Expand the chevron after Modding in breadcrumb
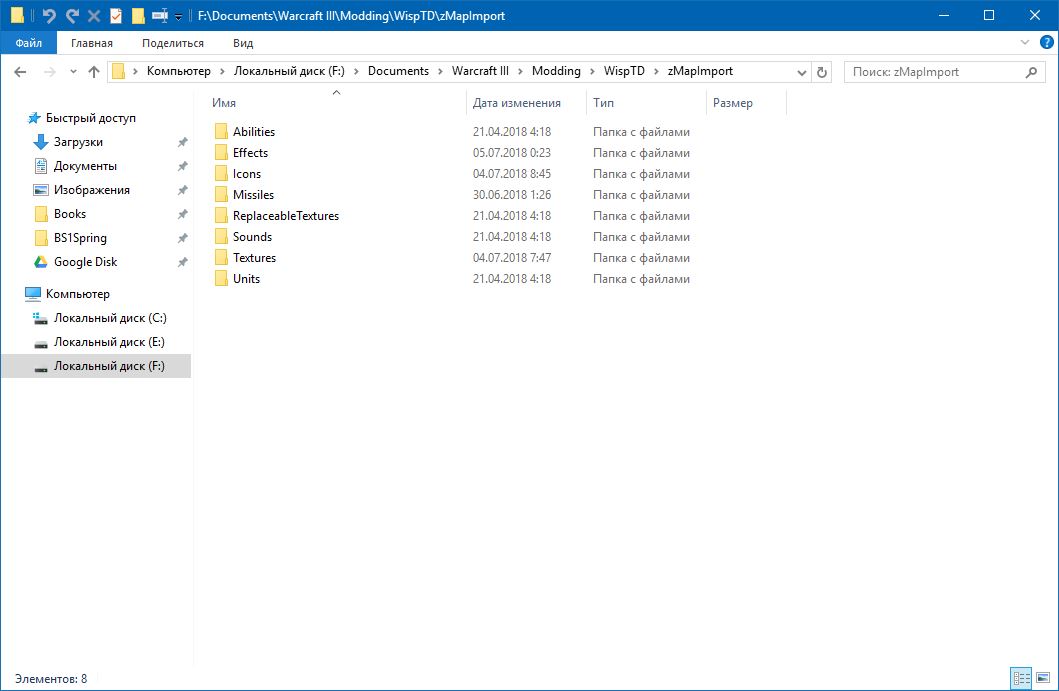Image resolution: width=1059 pixels, height=691 pixels. [x=592, y=71]
